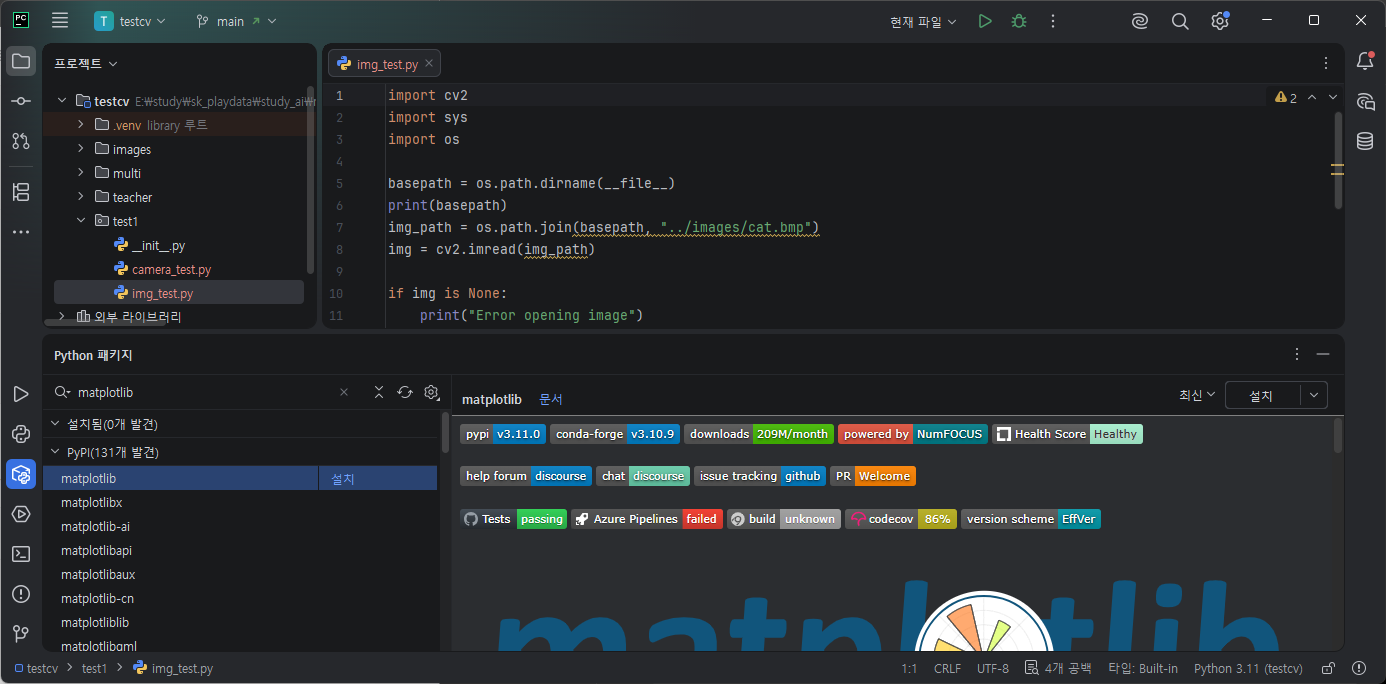Open the main hamburger menu
This screenshot has width=1386, height=684.
pos(60,20)
